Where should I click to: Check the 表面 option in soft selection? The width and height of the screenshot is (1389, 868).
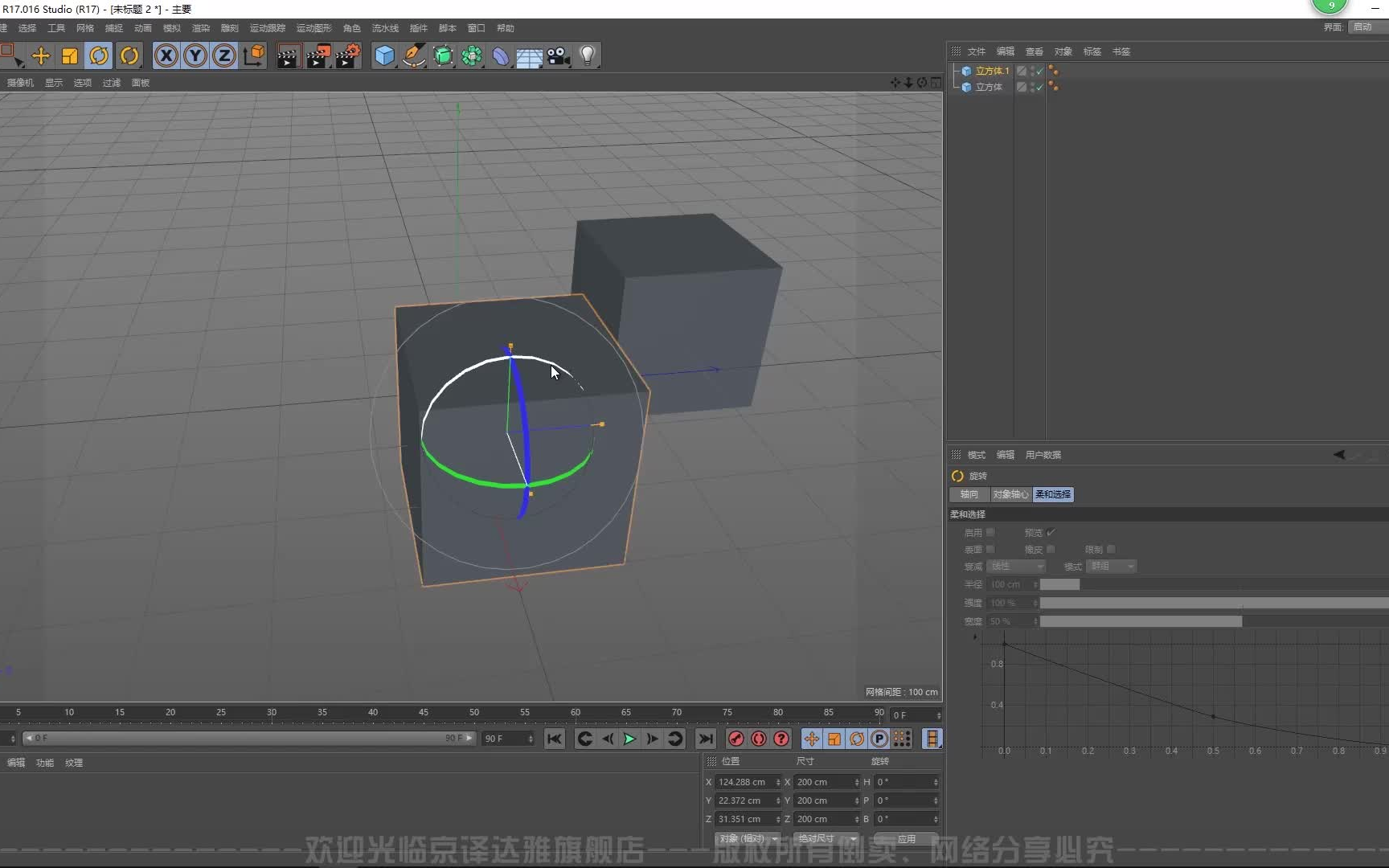(990, 550)
